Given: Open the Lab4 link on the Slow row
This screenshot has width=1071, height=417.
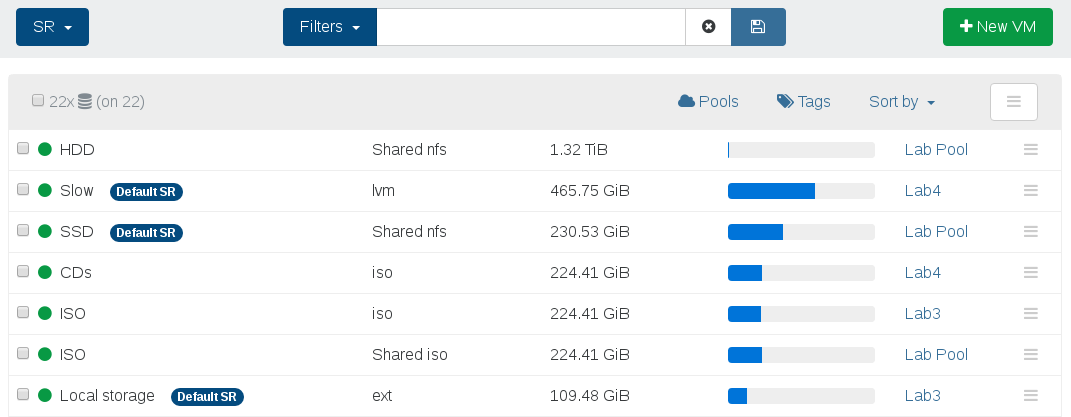Looking at the screenshot, I should click(x=923, y=190).
